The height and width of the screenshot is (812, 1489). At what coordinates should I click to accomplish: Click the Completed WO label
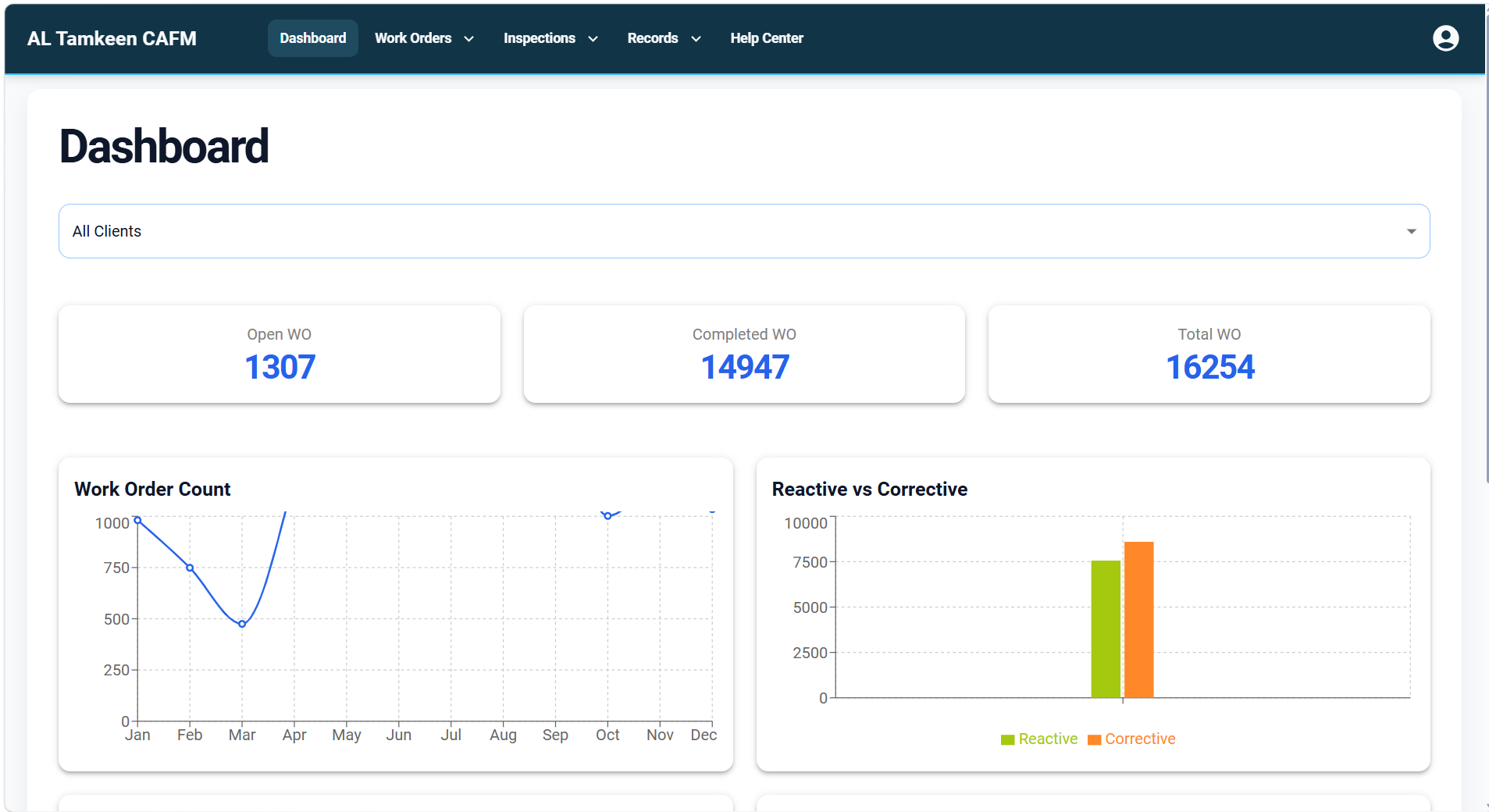coord(744,334)
